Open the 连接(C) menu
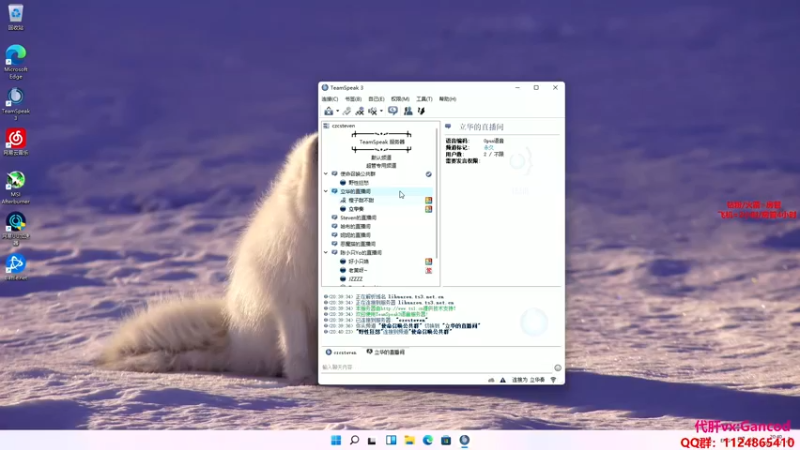The width and height of the screenshot is (800, 450). point(330,99)
